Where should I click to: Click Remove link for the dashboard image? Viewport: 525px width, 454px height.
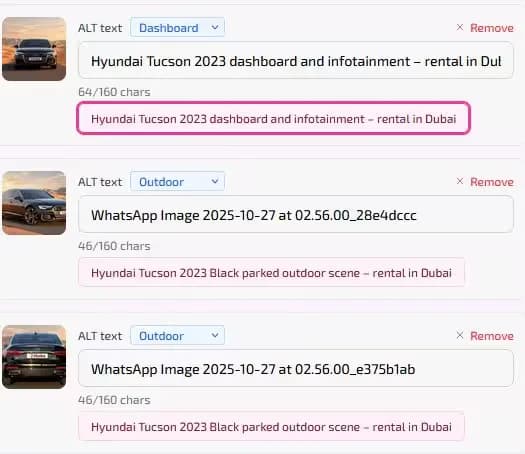point(492,28)
